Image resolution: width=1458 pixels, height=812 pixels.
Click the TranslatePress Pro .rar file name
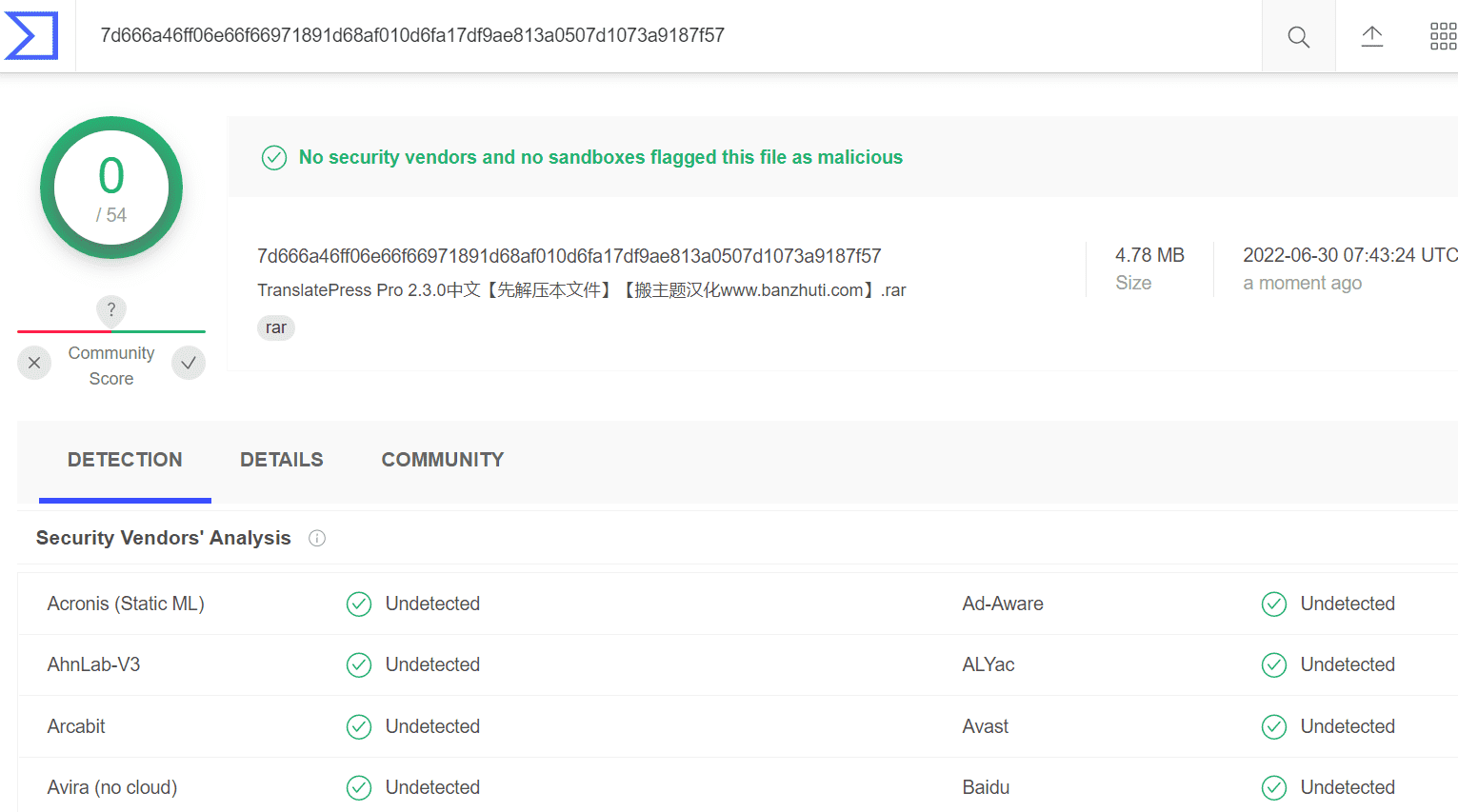coord(581,290)
